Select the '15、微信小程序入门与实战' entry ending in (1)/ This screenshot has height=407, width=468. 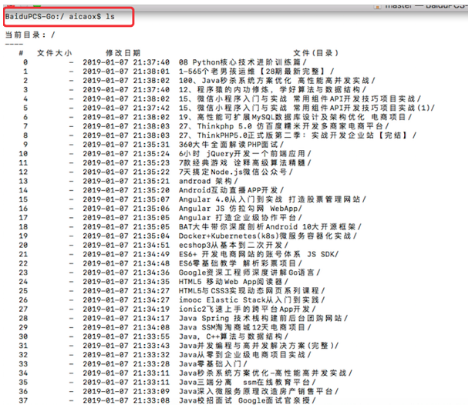(307, 108)
